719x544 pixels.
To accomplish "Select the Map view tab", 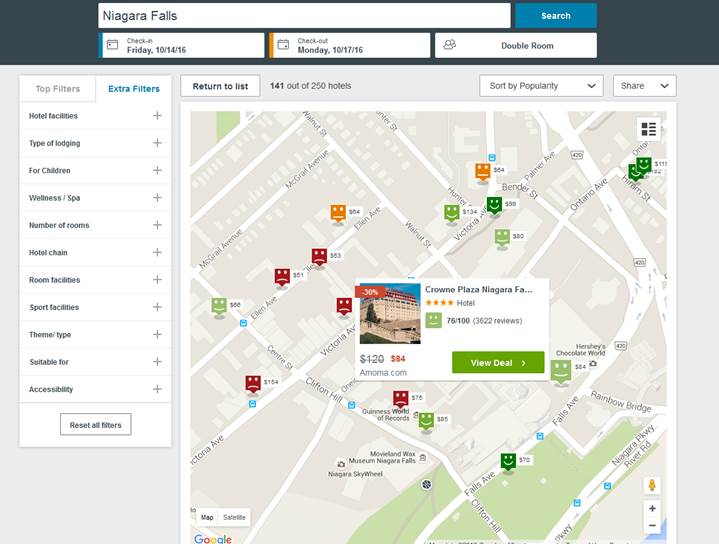I will pyautogui.click(x=207, y=517).
